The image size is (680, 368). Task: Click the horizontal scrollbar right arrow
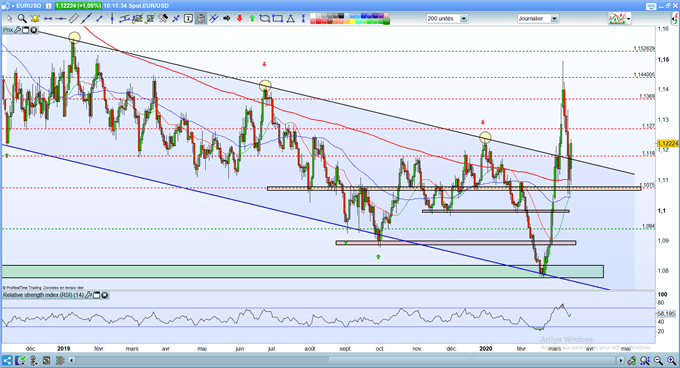click(621, 361)
